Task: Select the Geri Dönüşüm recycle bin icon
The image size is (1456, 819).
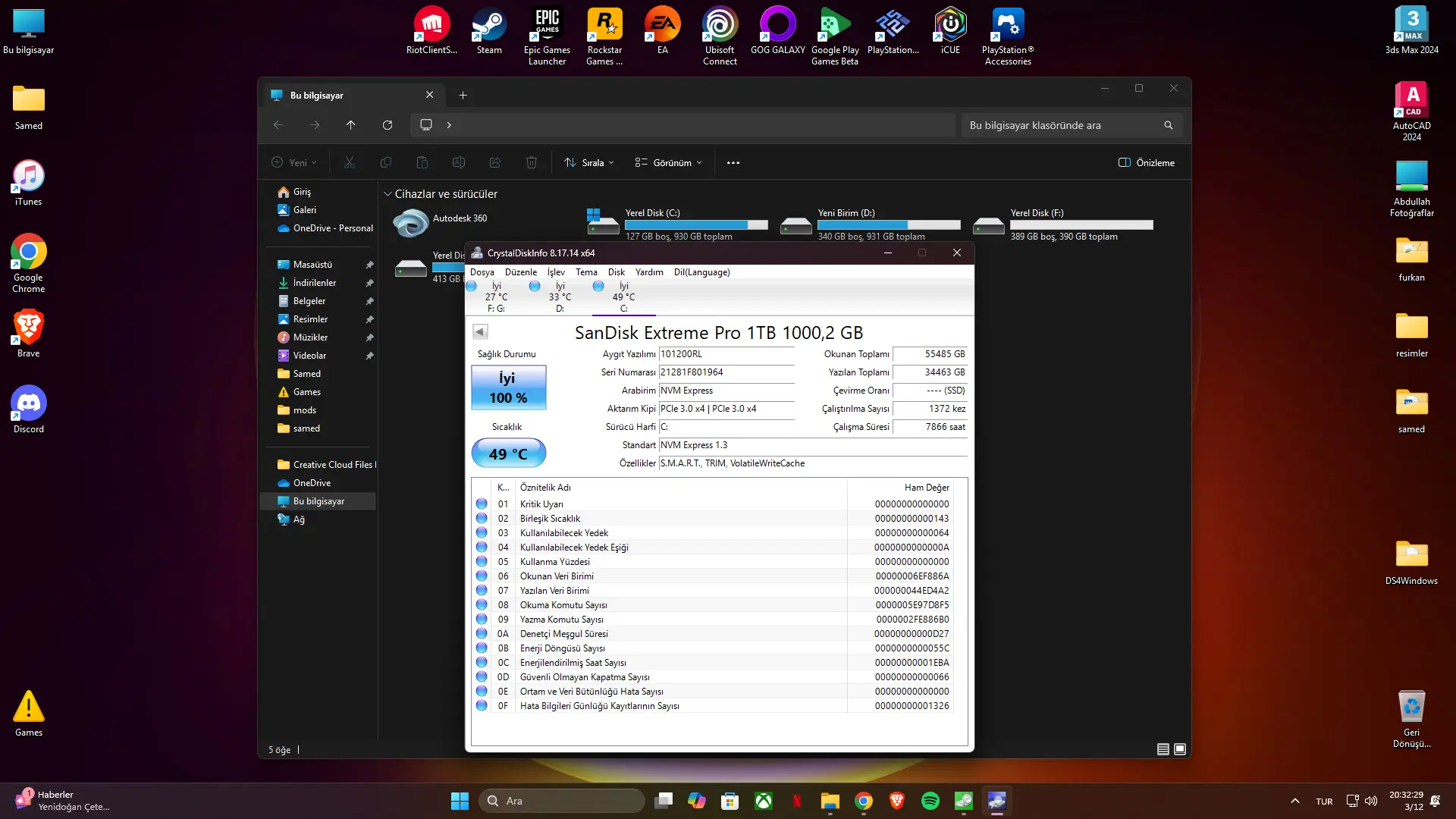Action: (1411, 719)
